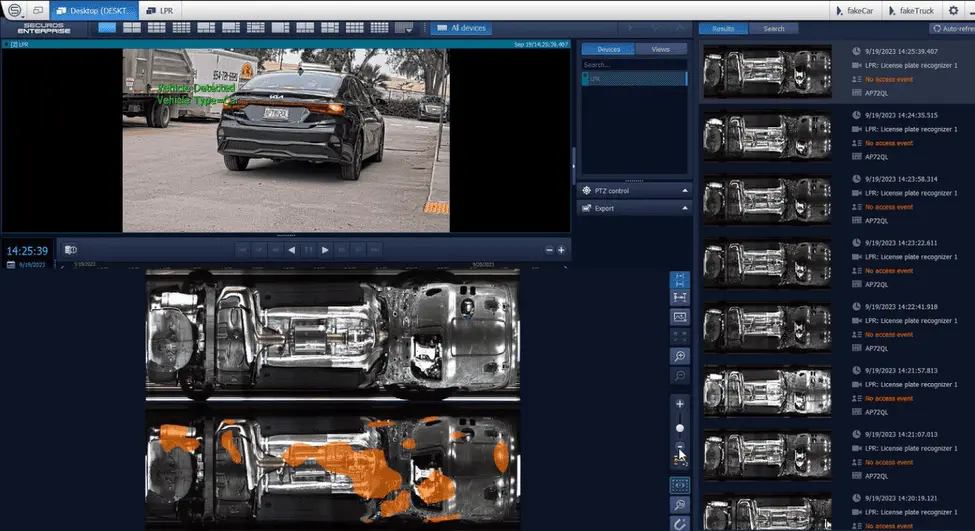Open the calendar date picker 9/19/2023
975x531 pixels.
[x=27, y=265]
